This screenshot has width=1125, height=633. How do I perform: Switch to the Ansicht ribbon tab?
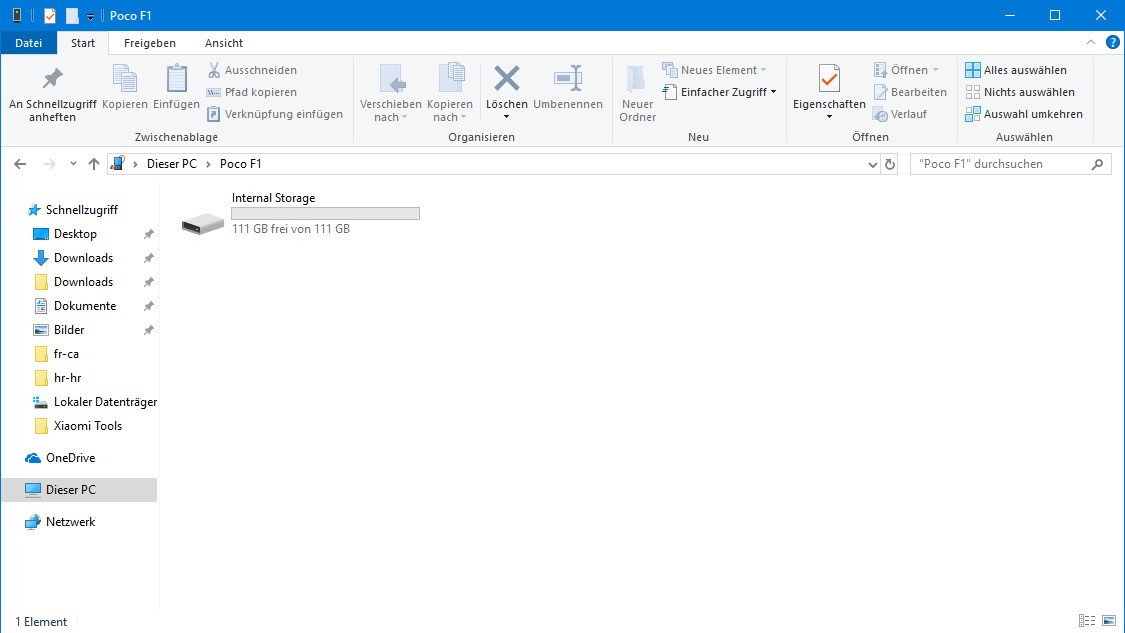224,43
